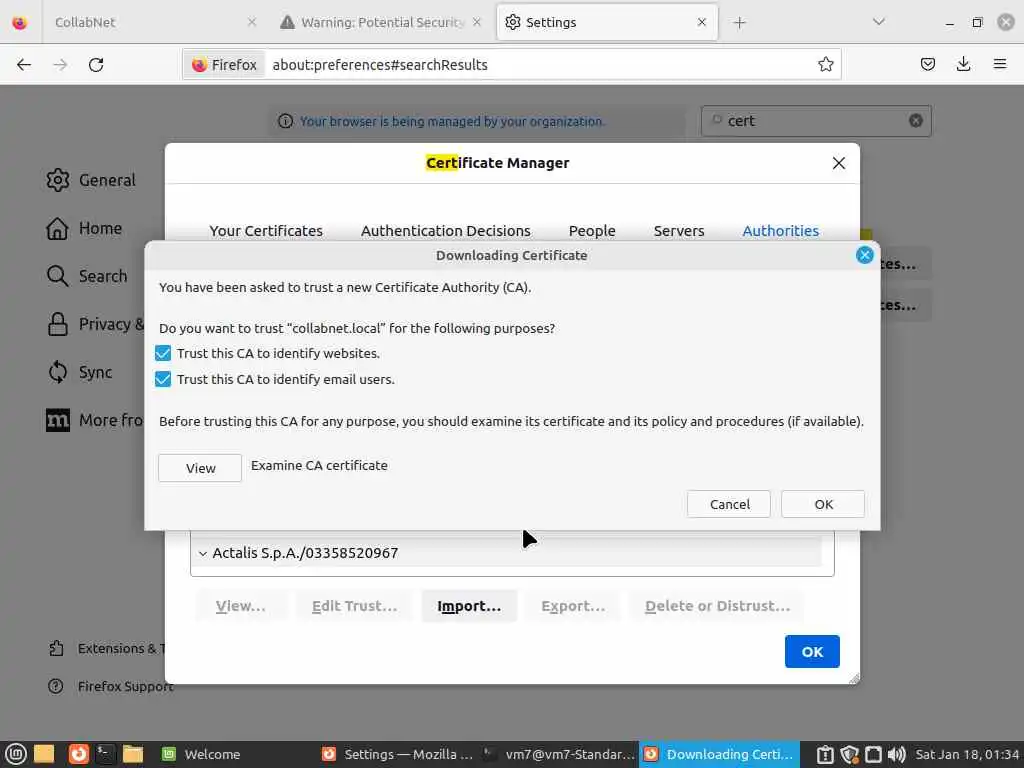Viewport: 1024px width, 768px height.
Task: Switch to Warning: Potential Security tab
Action: [x=381, y=22]
